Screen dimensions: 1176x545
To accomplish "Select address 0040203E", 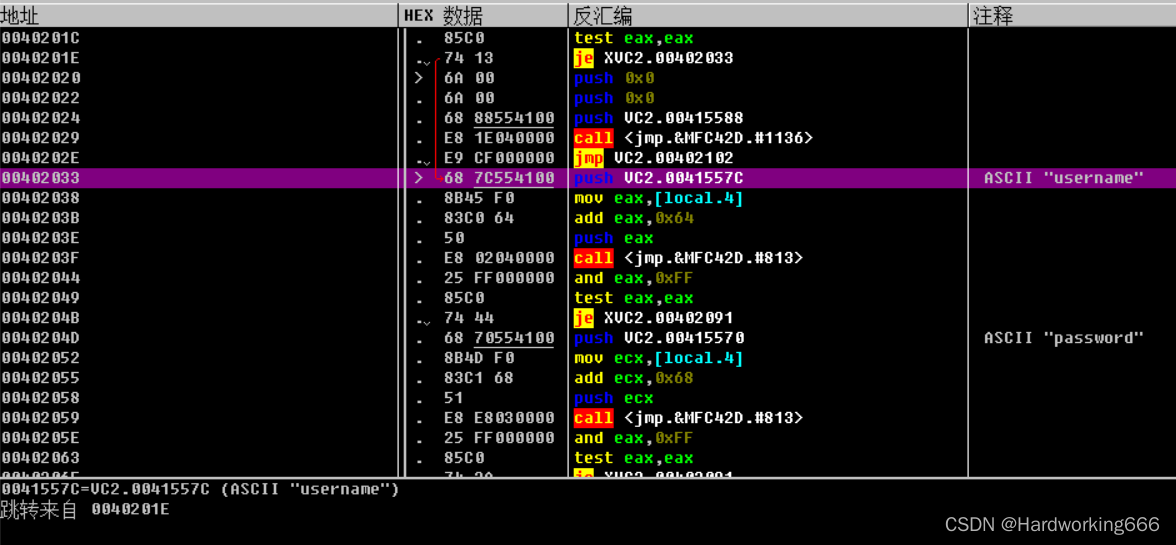I will tap(40, 238).
